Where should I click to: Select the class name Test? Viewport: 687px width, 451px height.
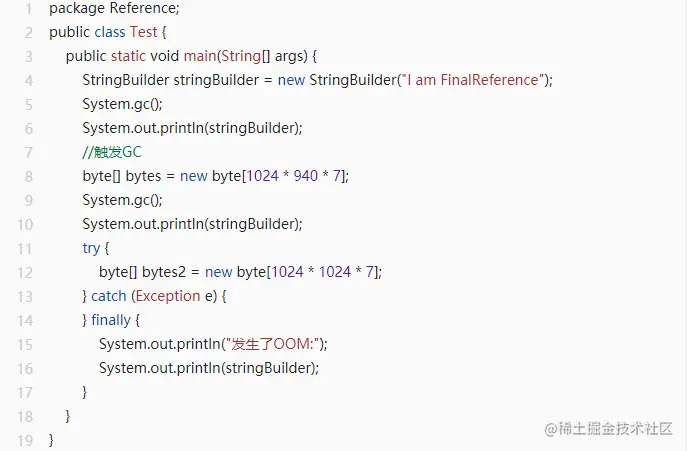pyautogui.click(x=144, y=32)
